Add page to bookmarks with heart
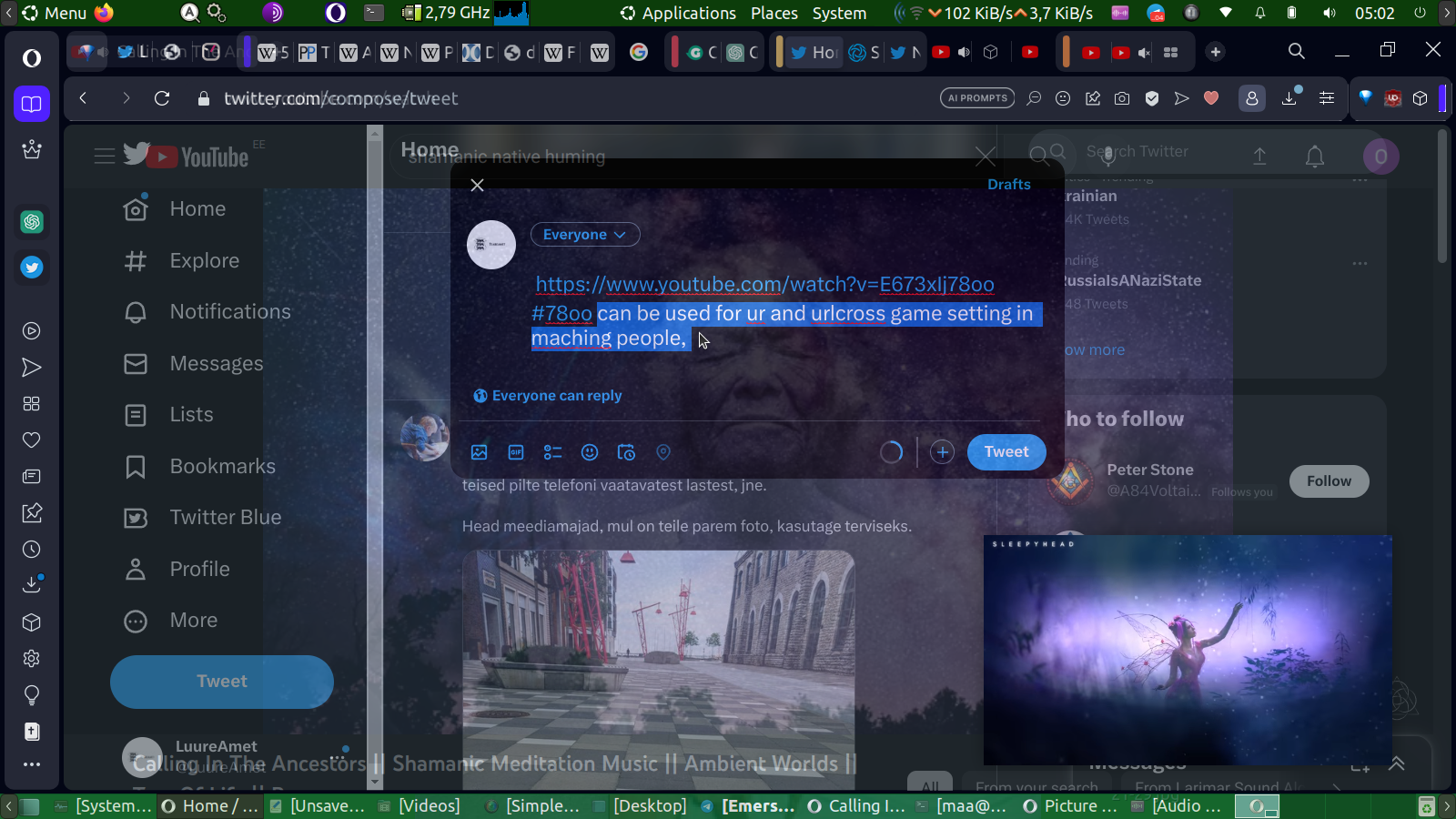 pos(1211,98)
